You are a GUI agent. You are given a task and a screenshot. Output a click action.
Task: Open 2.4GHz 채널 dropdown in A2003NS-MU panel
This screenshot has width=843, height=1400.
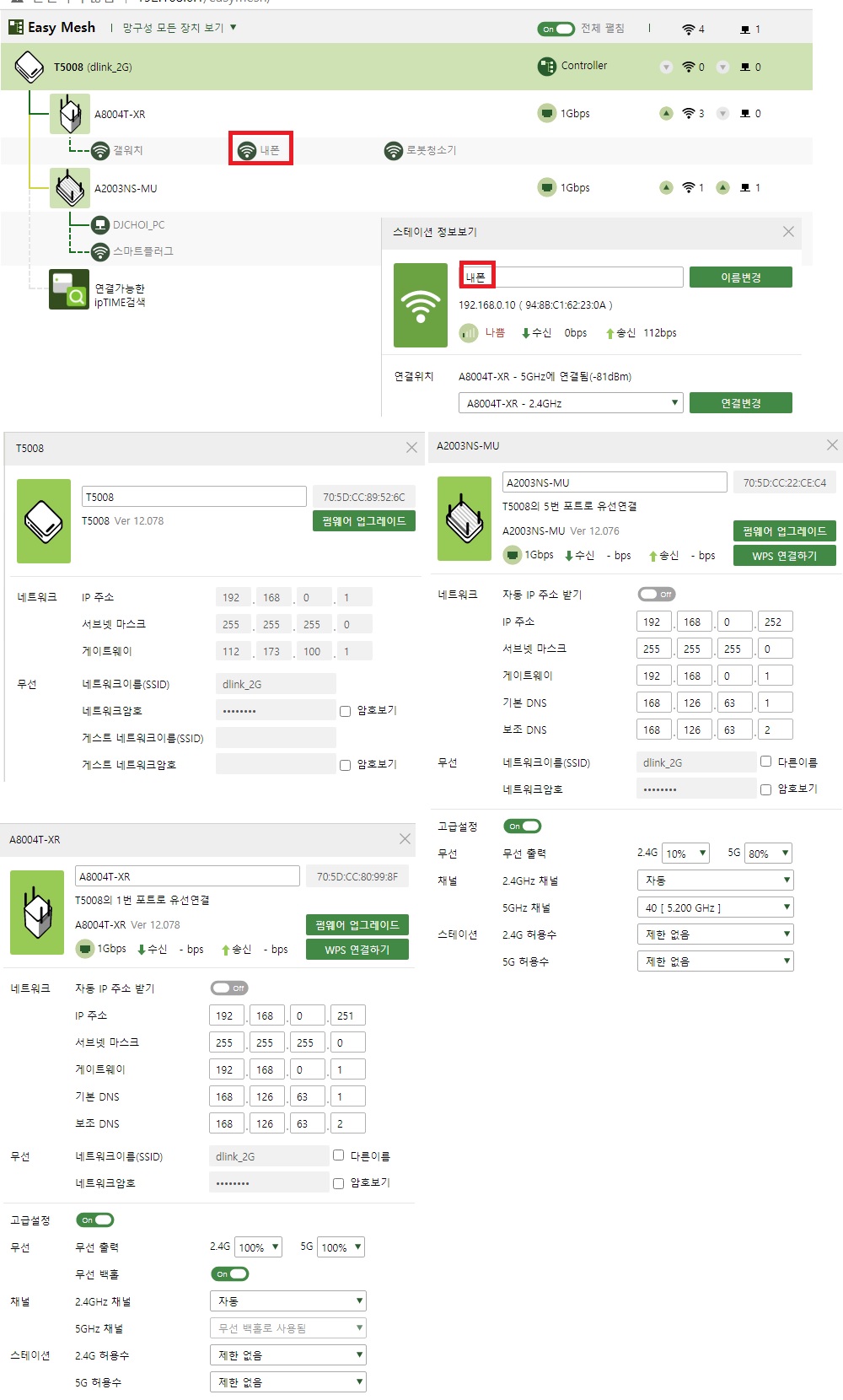click(716, 880)
